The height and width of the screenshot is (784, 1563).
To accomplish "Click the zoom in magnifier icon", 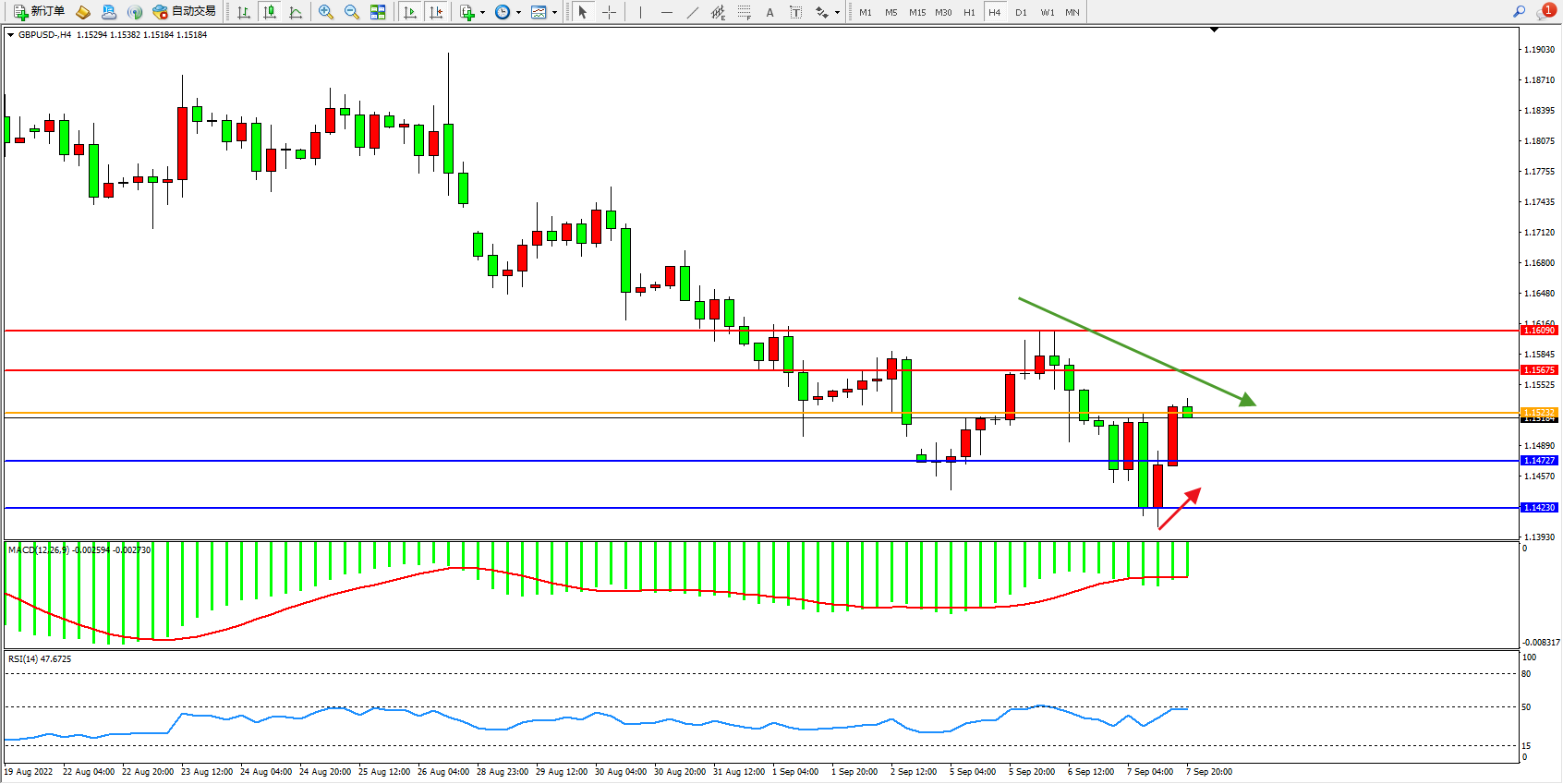I will pyautogui.click(x=326, y=12).
